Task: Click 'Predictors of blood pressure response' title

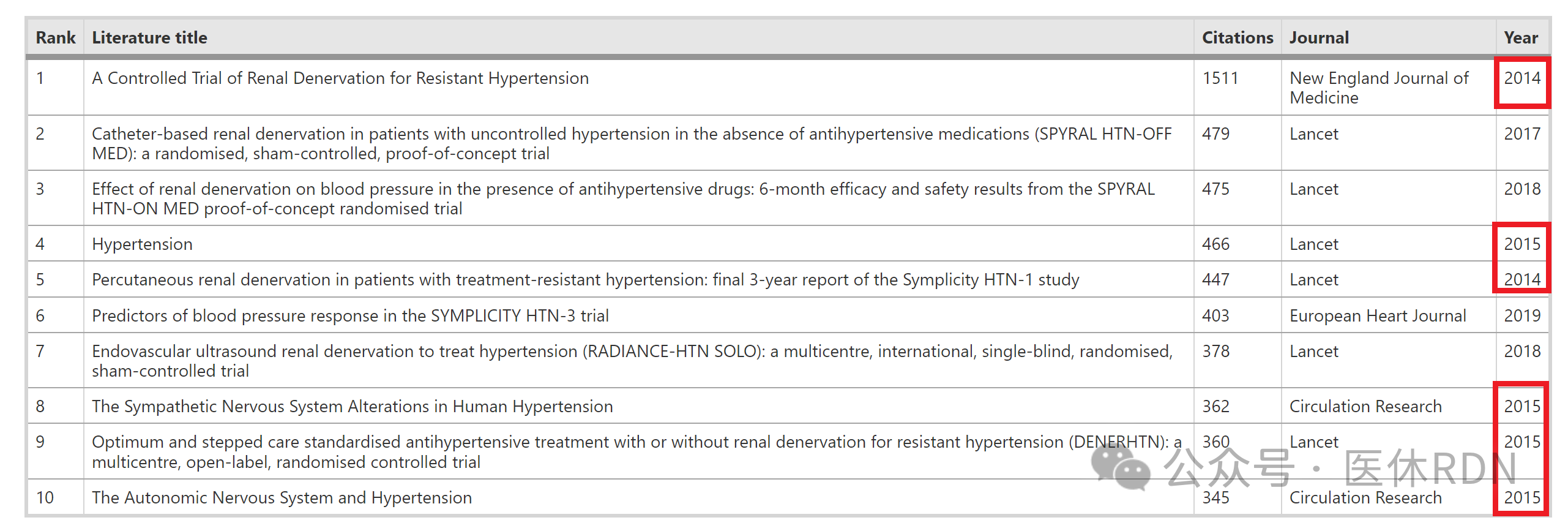Action: 350,316
